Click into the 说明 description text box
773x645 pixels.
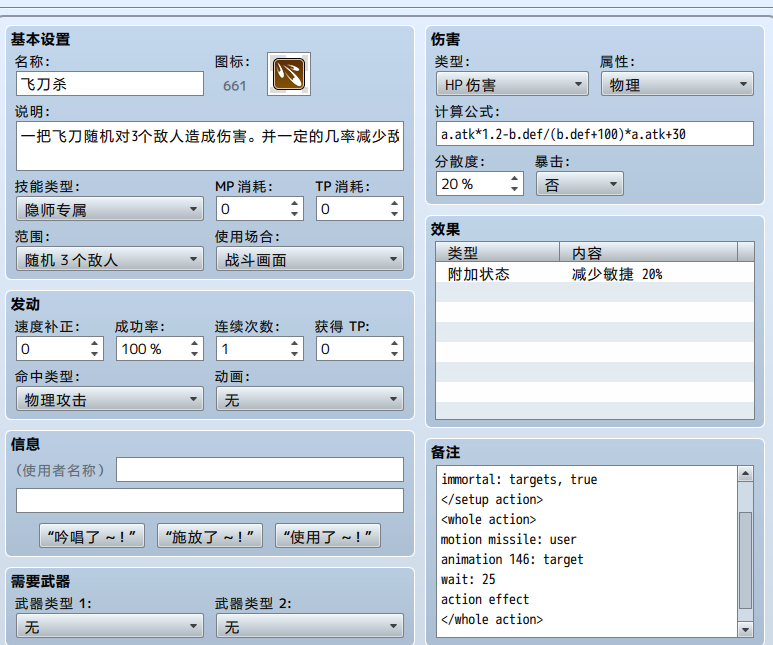coord(210,146)
